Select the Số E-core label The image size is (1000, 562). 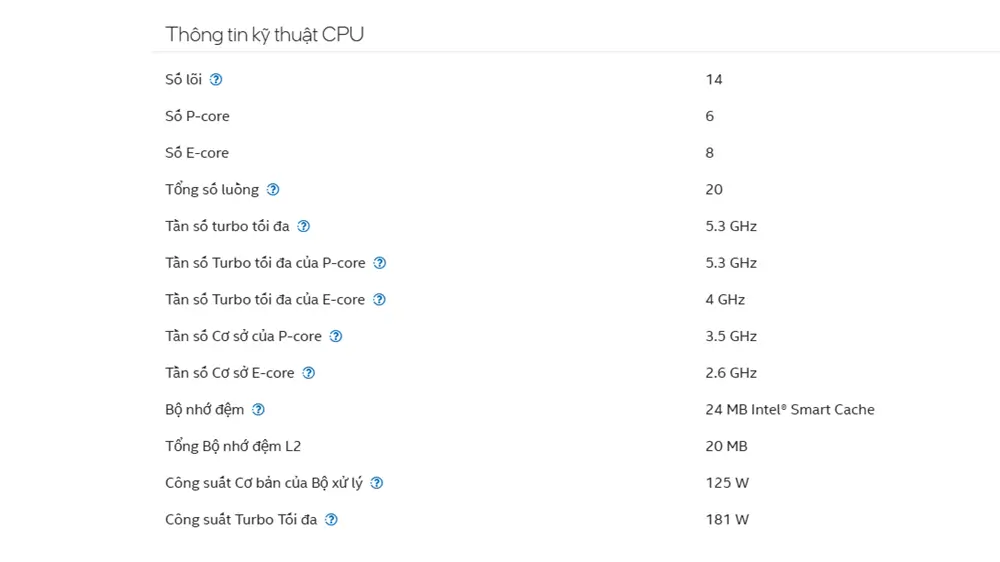[x=196, y=153]
